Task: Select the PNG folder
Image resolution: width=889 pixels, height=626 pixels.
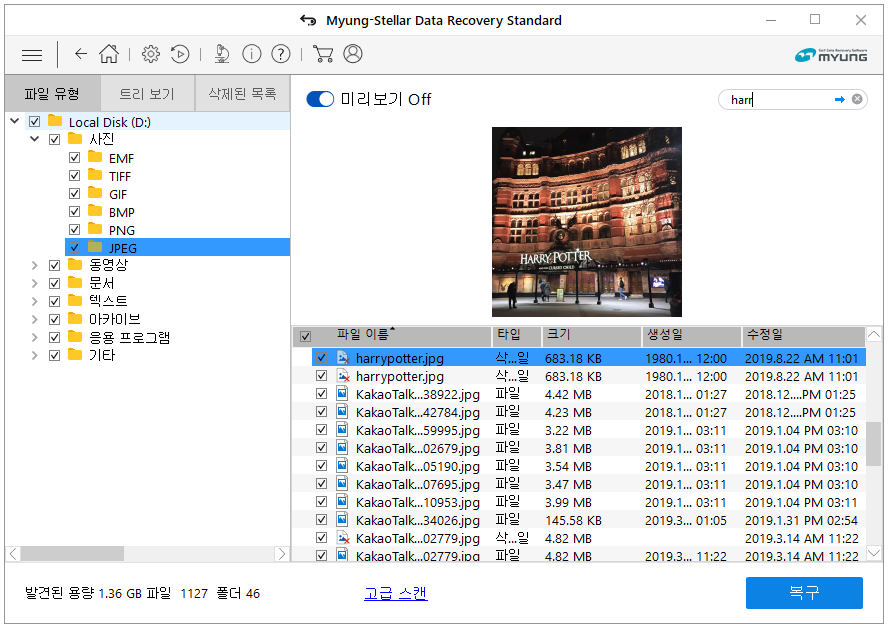Action: pyautogui.click(x=121, y=231)
